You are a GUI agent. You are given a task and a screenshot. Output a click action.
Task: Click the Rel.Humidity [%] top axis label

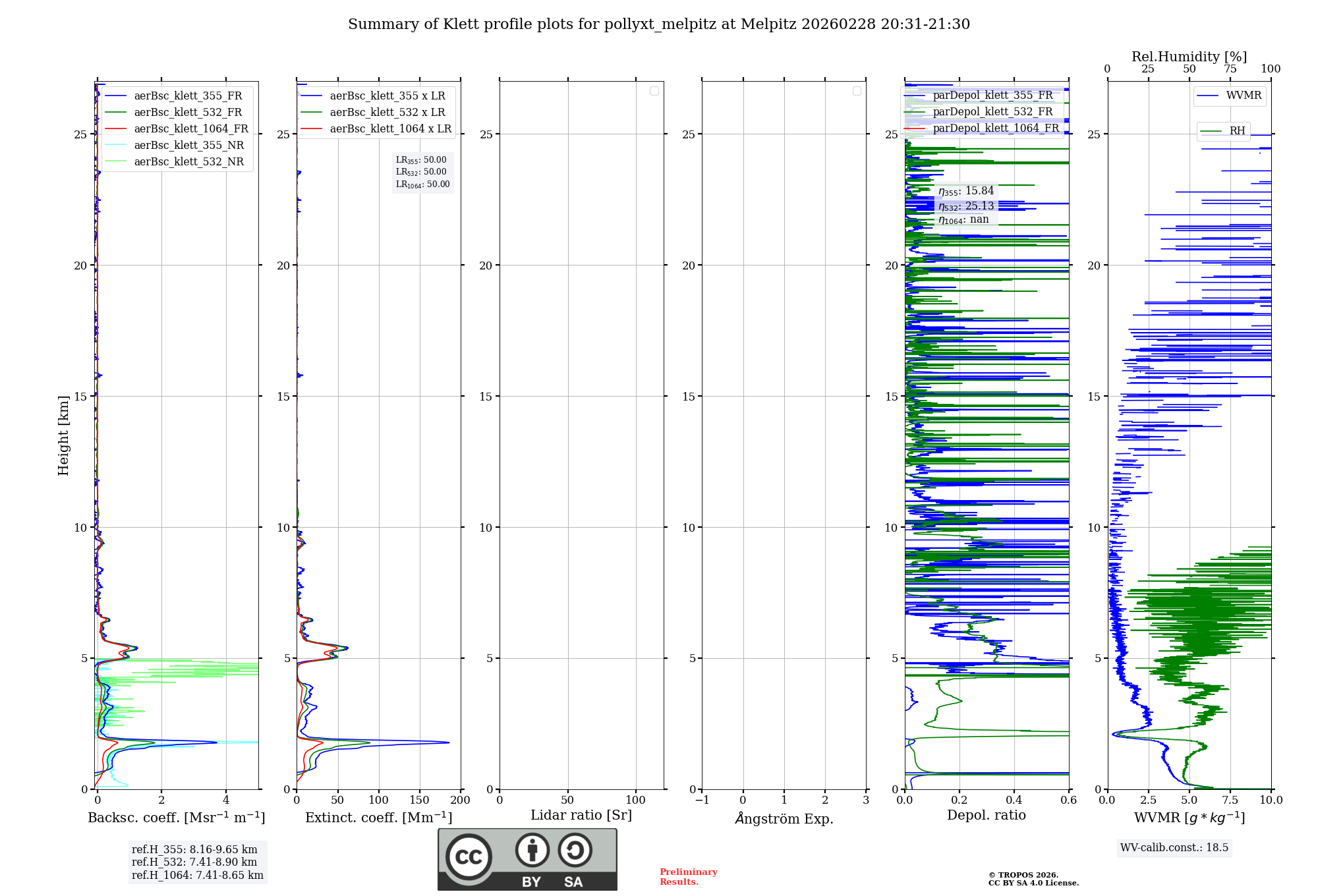pyautogui.click(x=1189, y=57)
